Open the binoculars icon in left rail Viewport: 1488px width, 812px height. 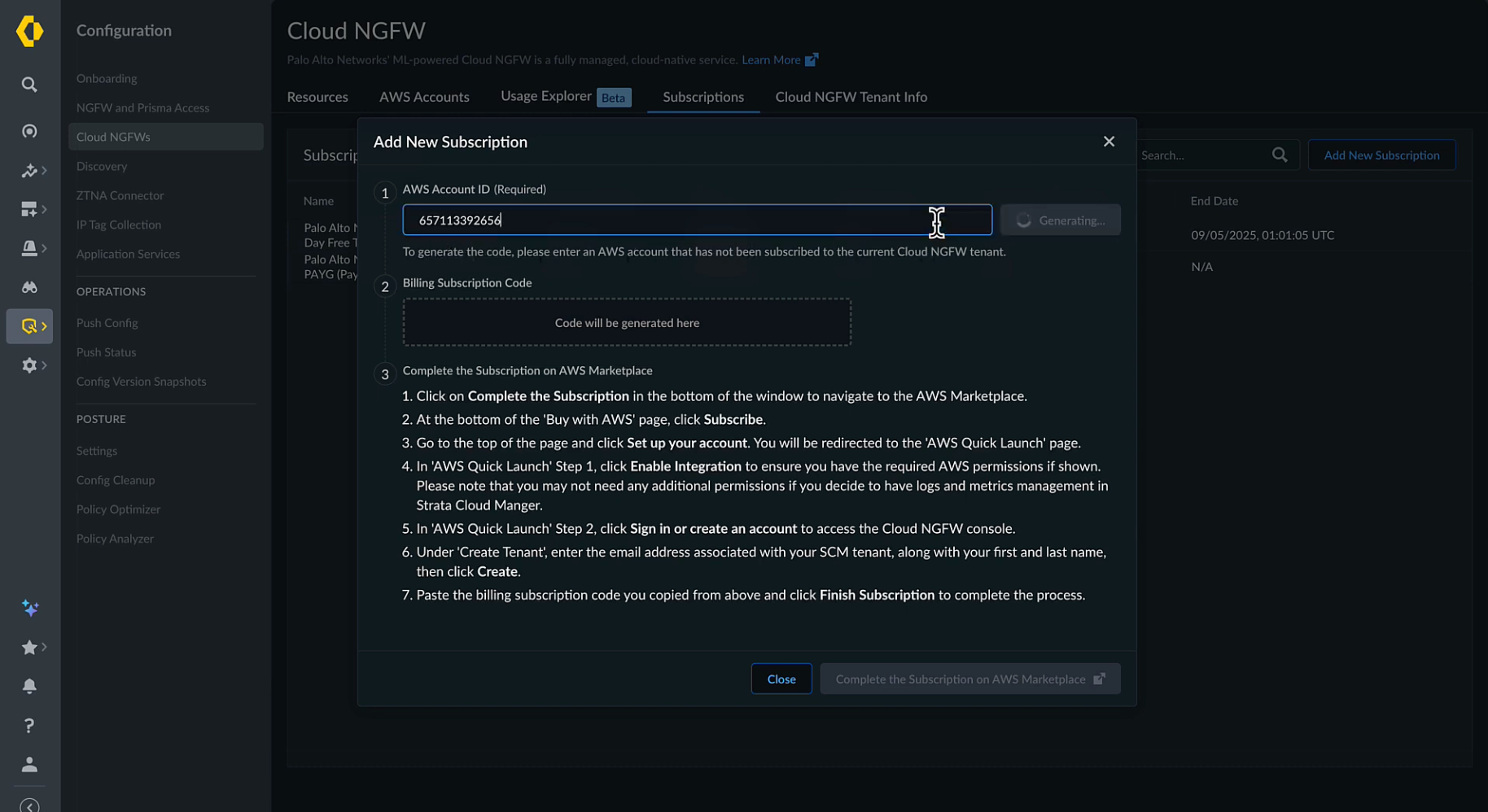29,287
